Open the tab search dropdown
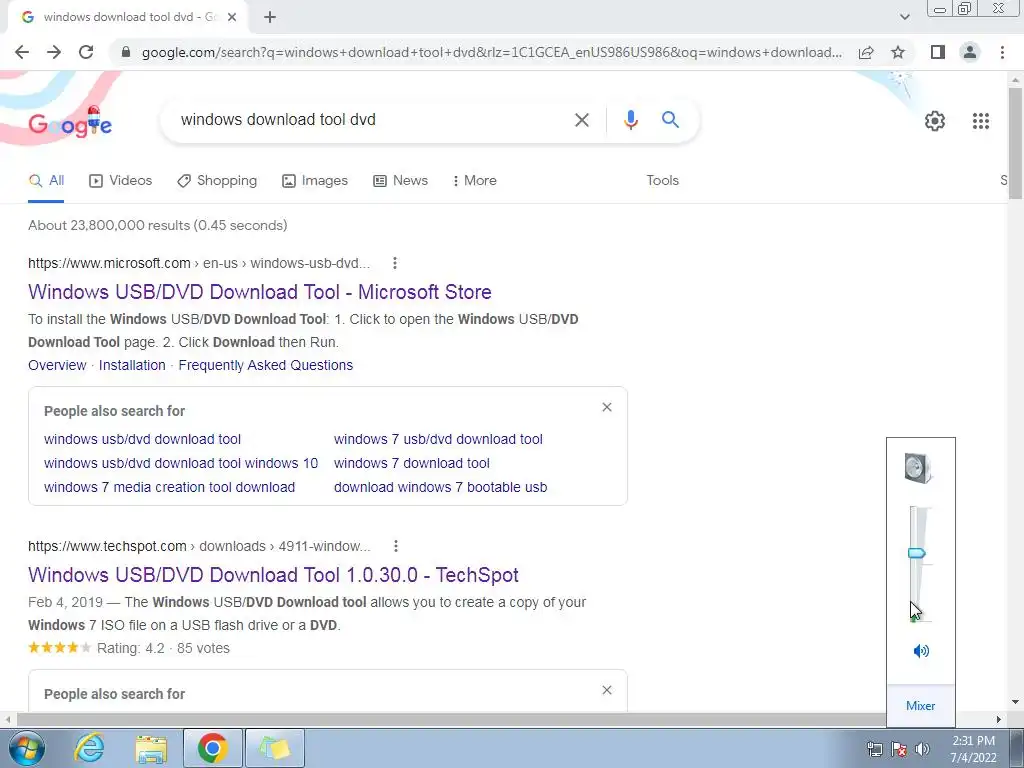Image resolution: width=1024 pixels, height=768 pixels. (x=904, y=18)
